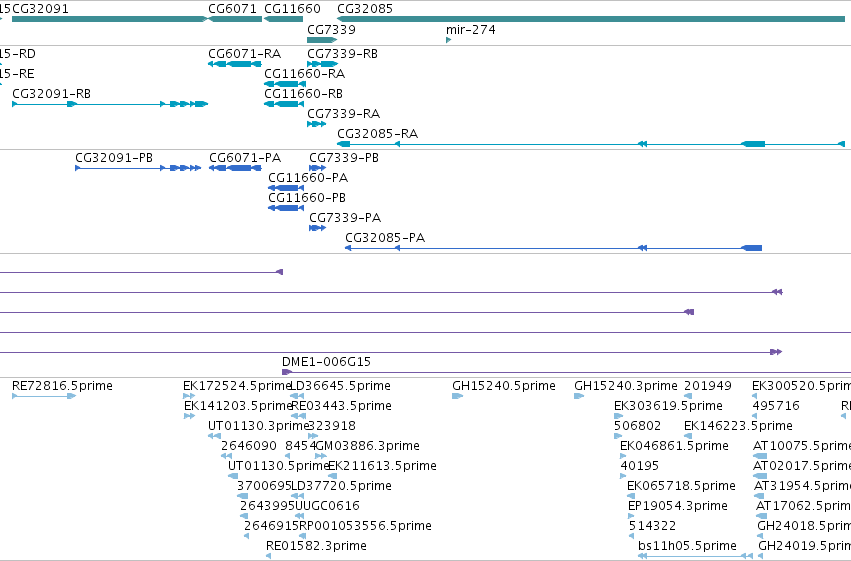Viewport: 851px width, 561px height.
Task: Select the 2643995 EST marker
Action: (x=245, y=517)
